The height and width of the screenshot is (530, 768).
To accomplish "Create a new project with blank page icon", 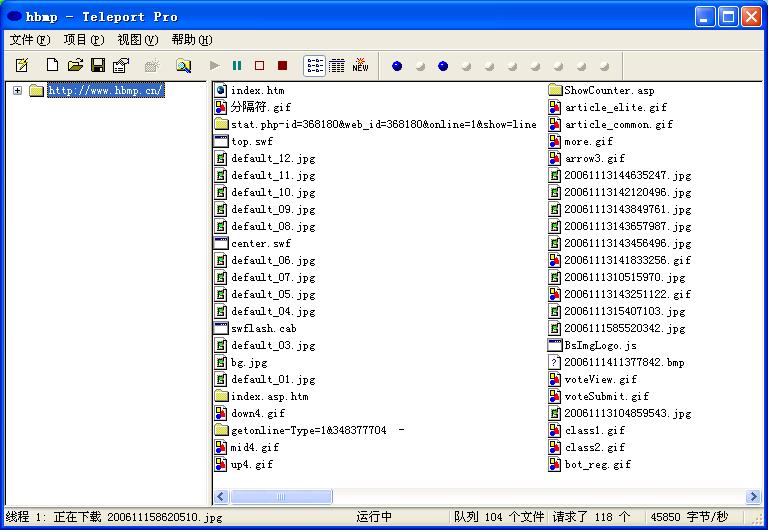I will point(52,66).
